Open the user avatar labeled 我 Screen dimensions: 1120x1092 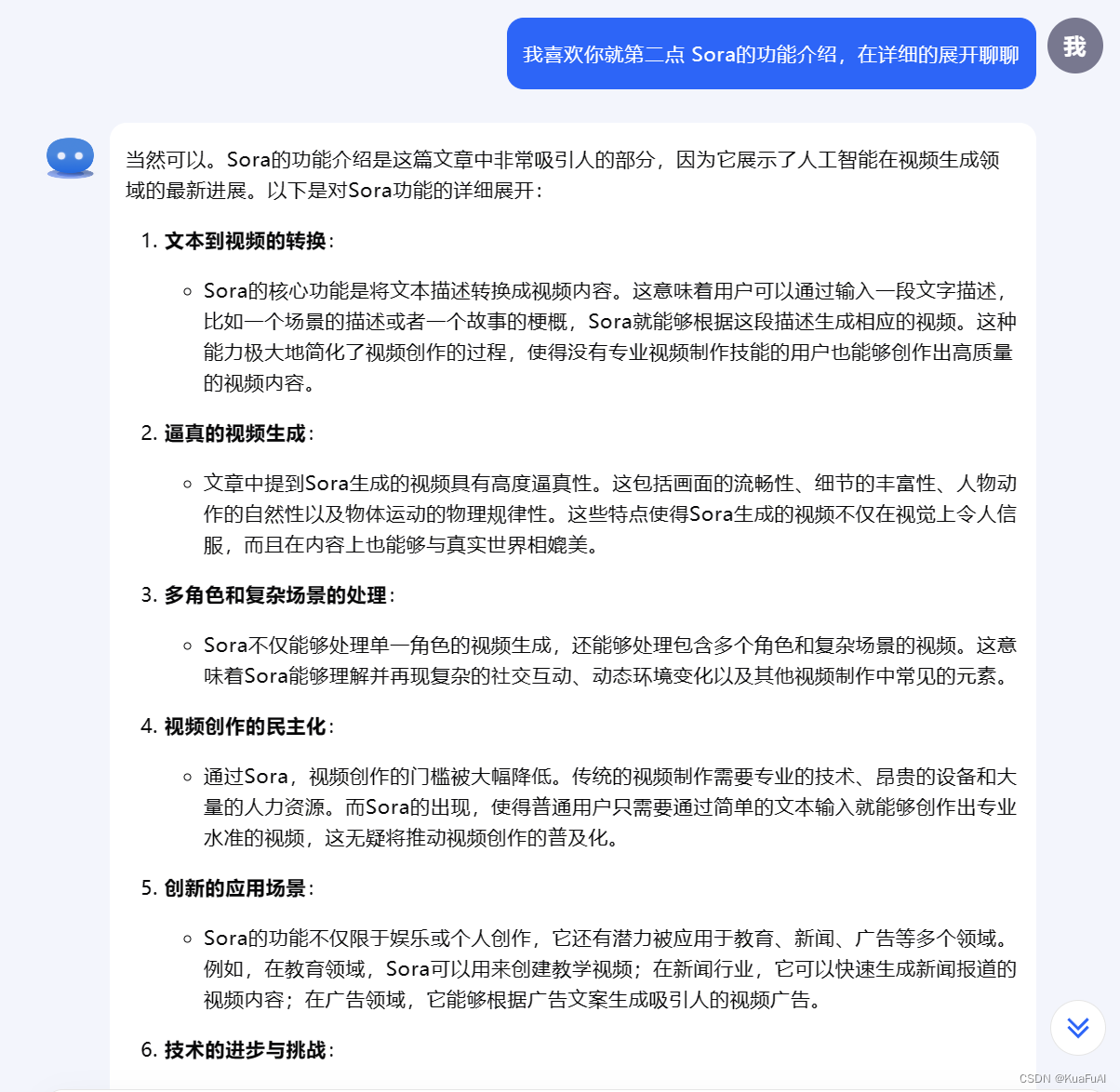(x=1075, y=46)
